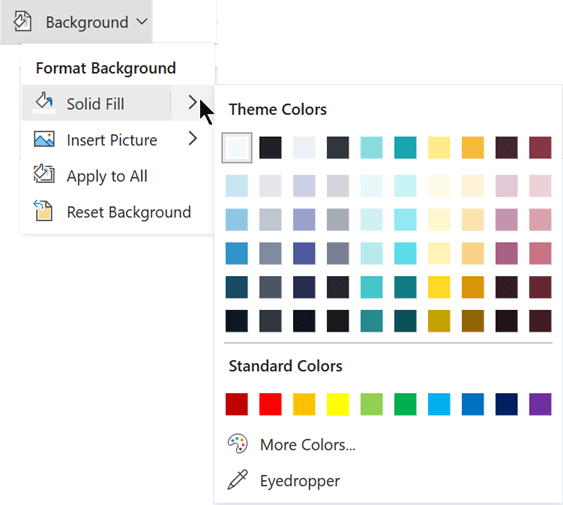
Task: Expand the Solid Fill submenu arrow
Action: [192, 103]
